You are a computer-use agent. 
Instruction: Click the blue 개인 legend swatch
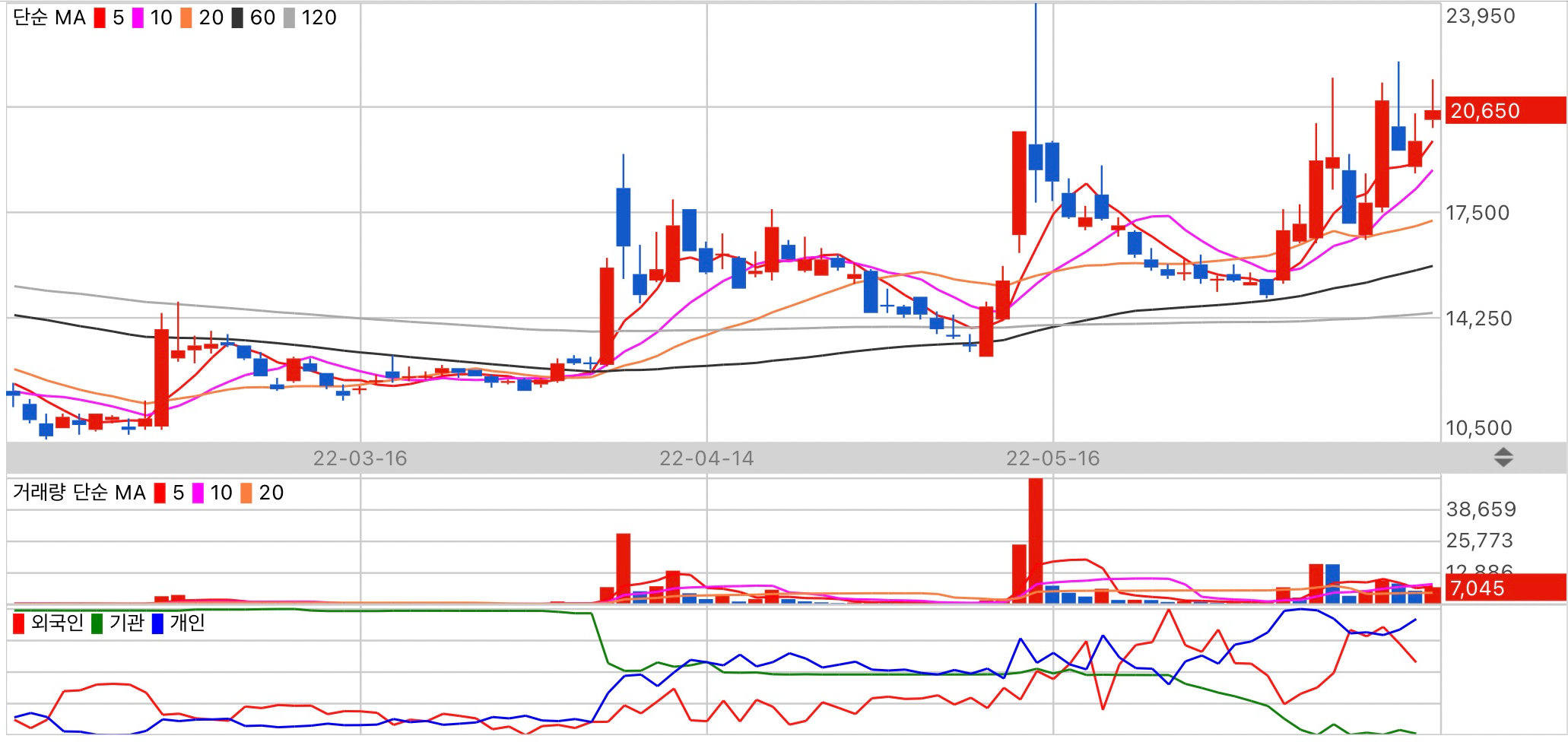click(x=157, y=623)
